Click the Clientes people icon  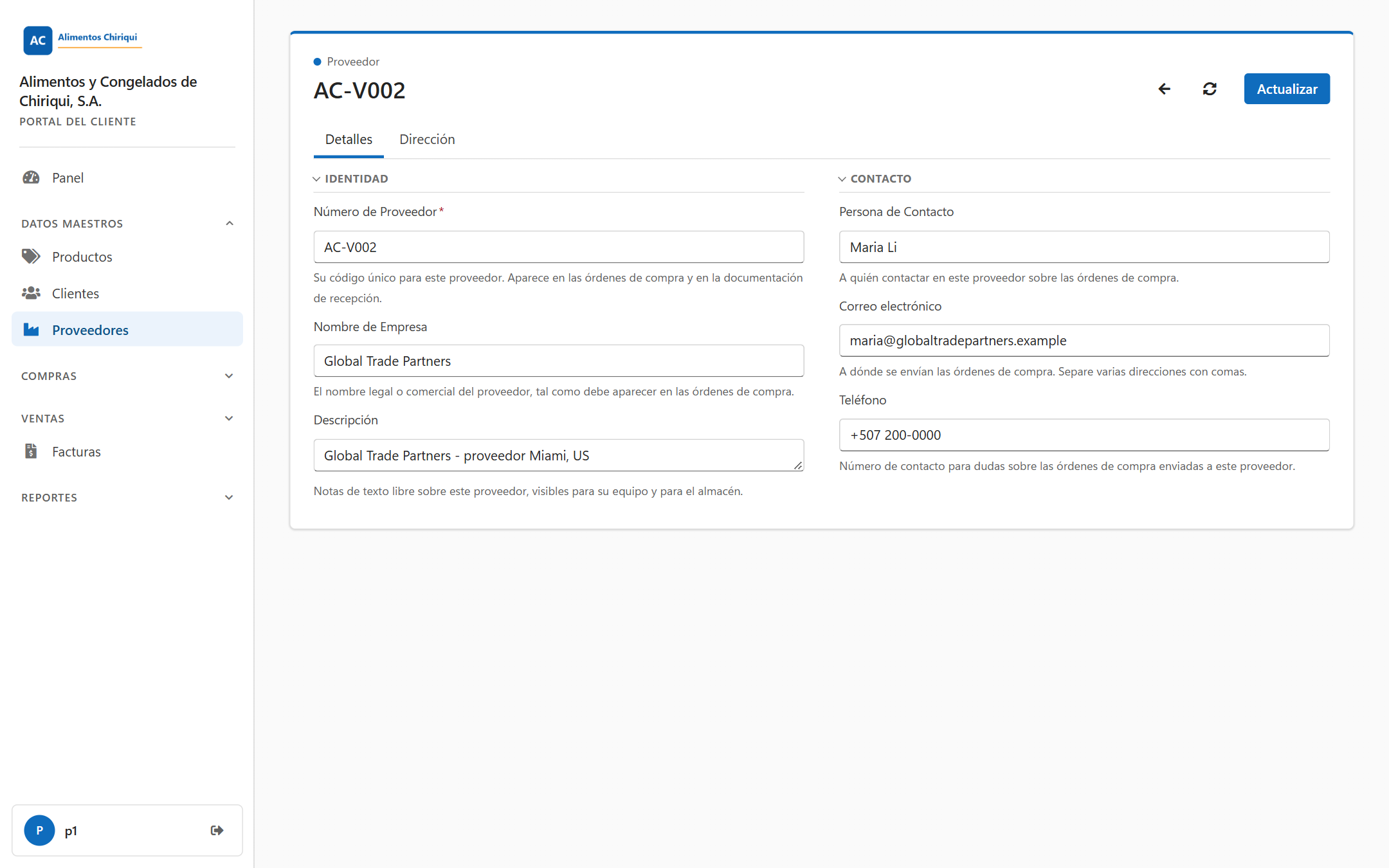pos(31,293)
